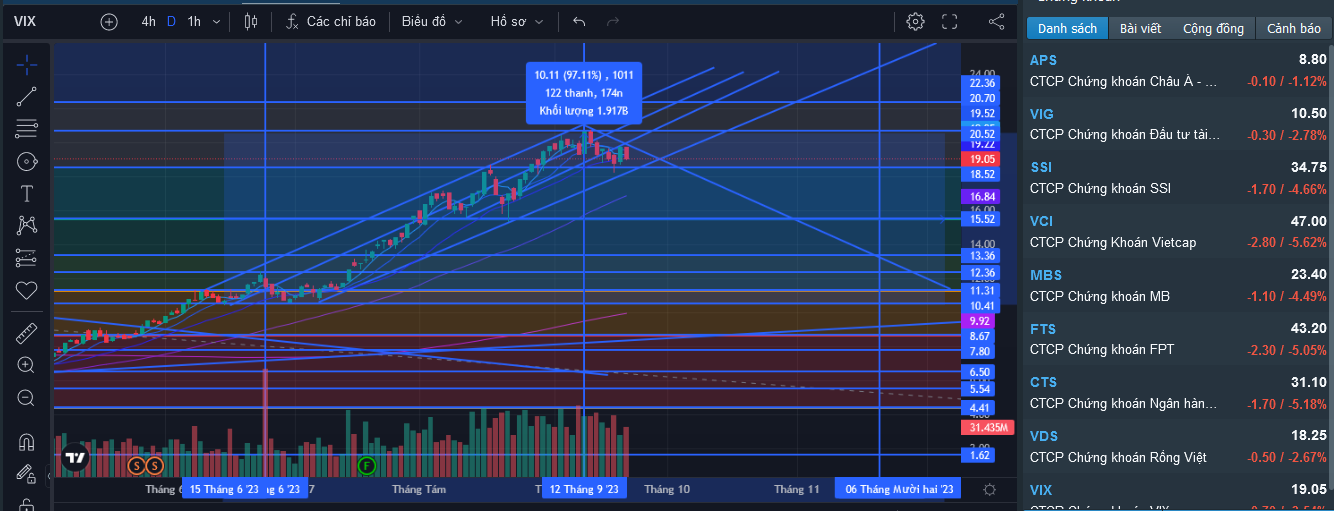The image size is (1334, 511).
Task: Switch to the Danh sách tab
Action: tap(1067, 28)
